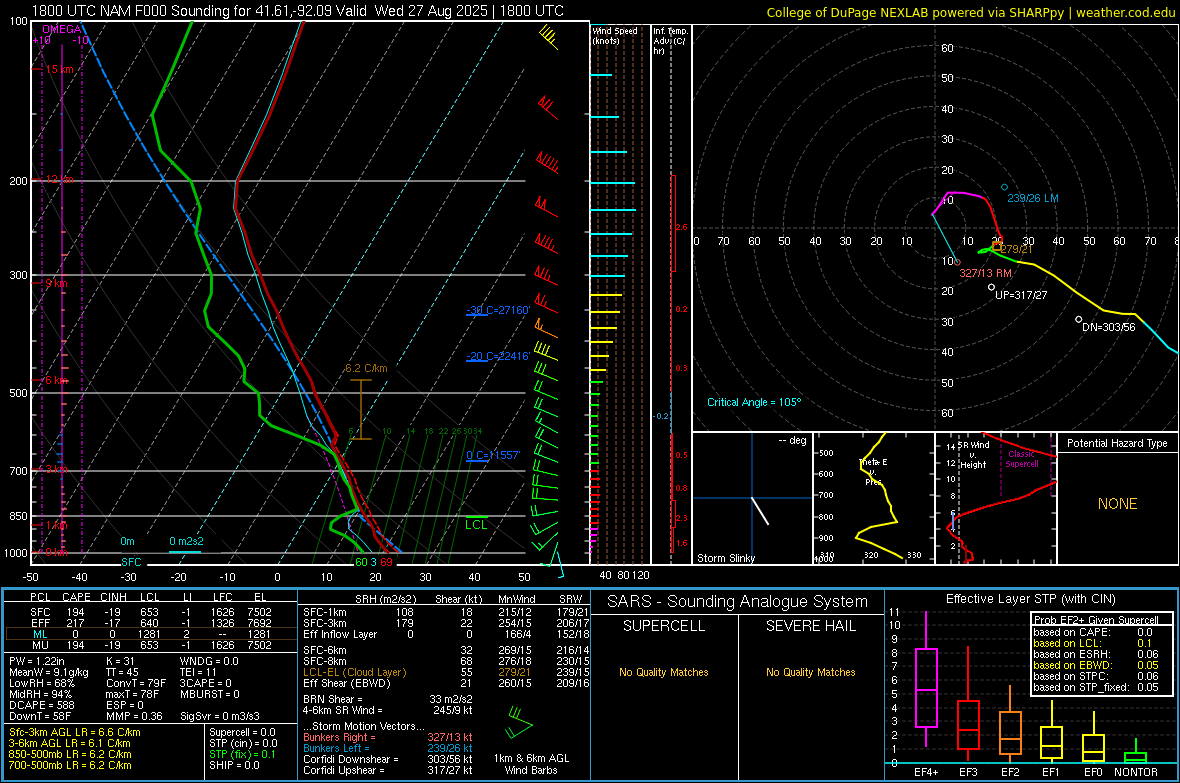1180x783 pixels.
Task: Click the 'WNDG = 0.0' value
Action: coord(208,661)
